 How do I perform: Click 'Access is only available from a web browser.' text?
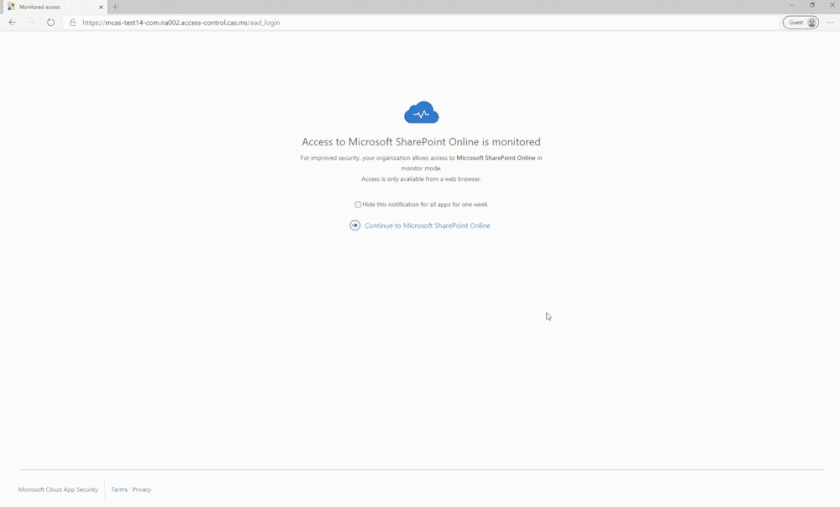421,179
